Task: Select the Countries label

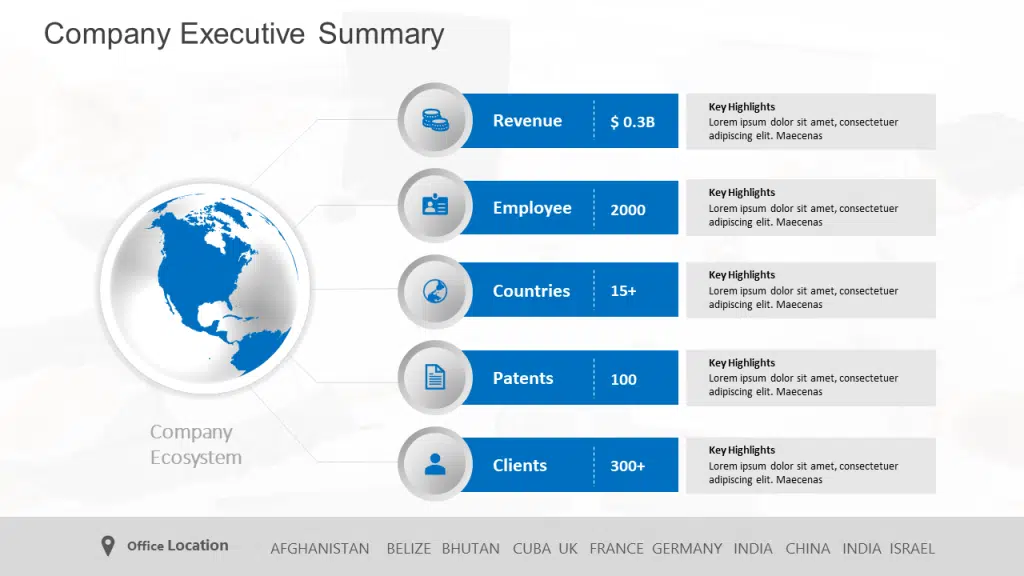Action: [531, 291]
